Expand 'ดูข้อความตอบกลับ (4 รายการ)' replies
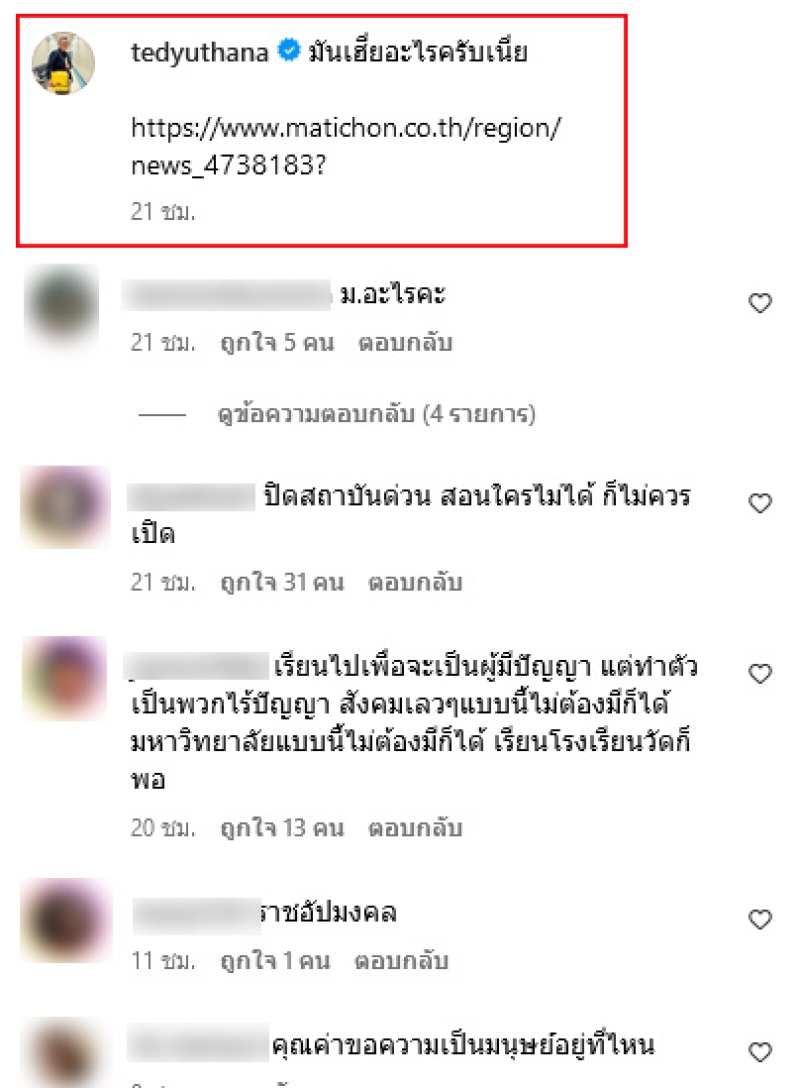Viewport: 800px width, 1088px height. pos(376,414)
